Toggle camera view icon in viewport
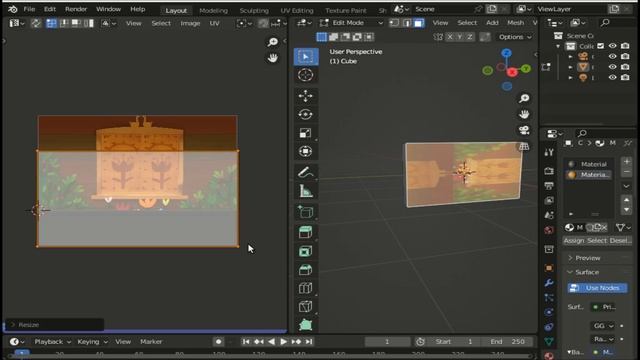640x360 pixels. tap(524, 130)
